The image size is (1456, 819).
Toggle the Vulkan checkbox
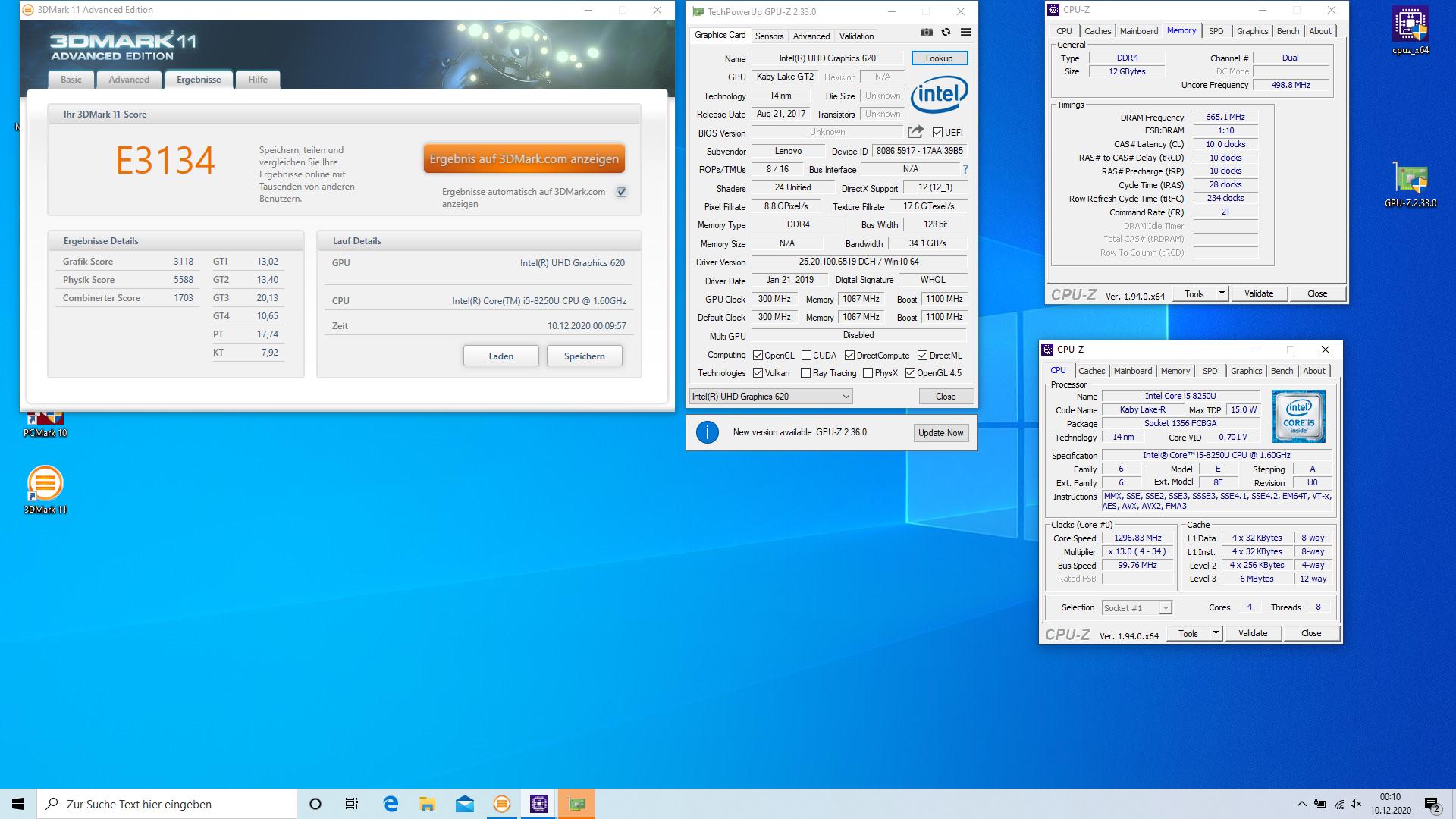click(x=758, y=373)
